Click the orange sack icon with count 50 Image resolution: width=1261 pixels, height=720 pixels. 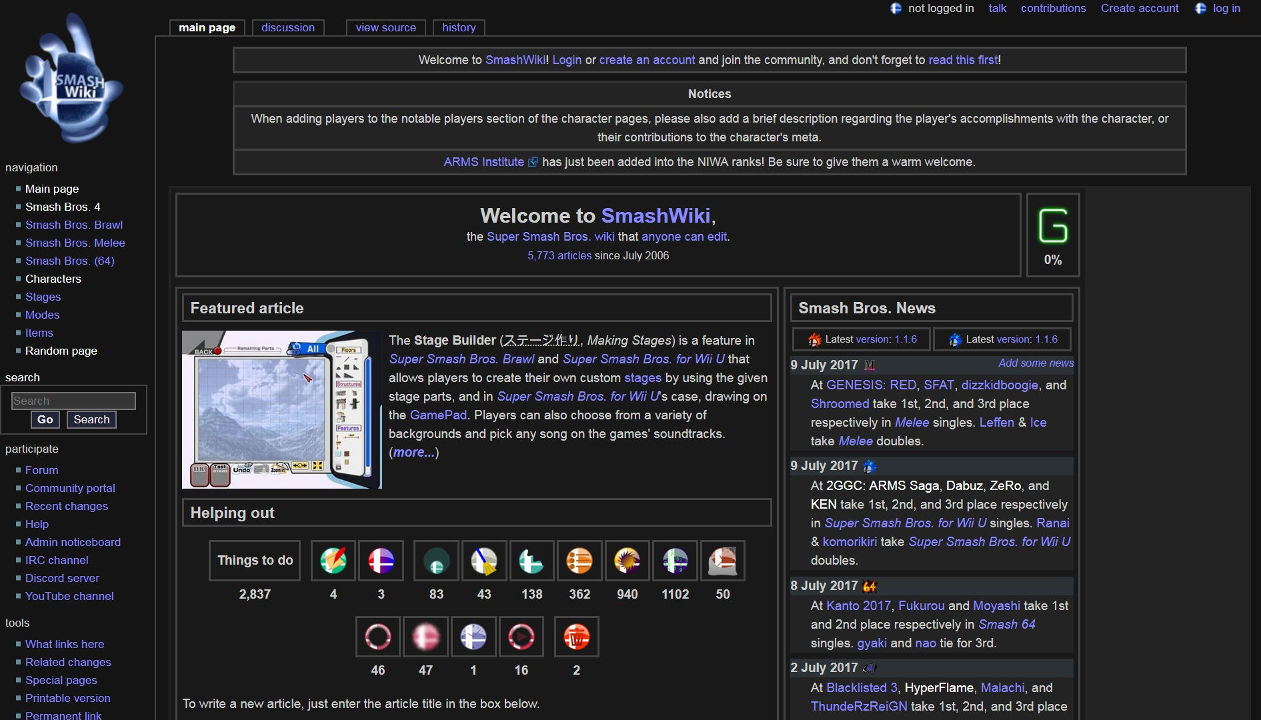tap(723, 560)
